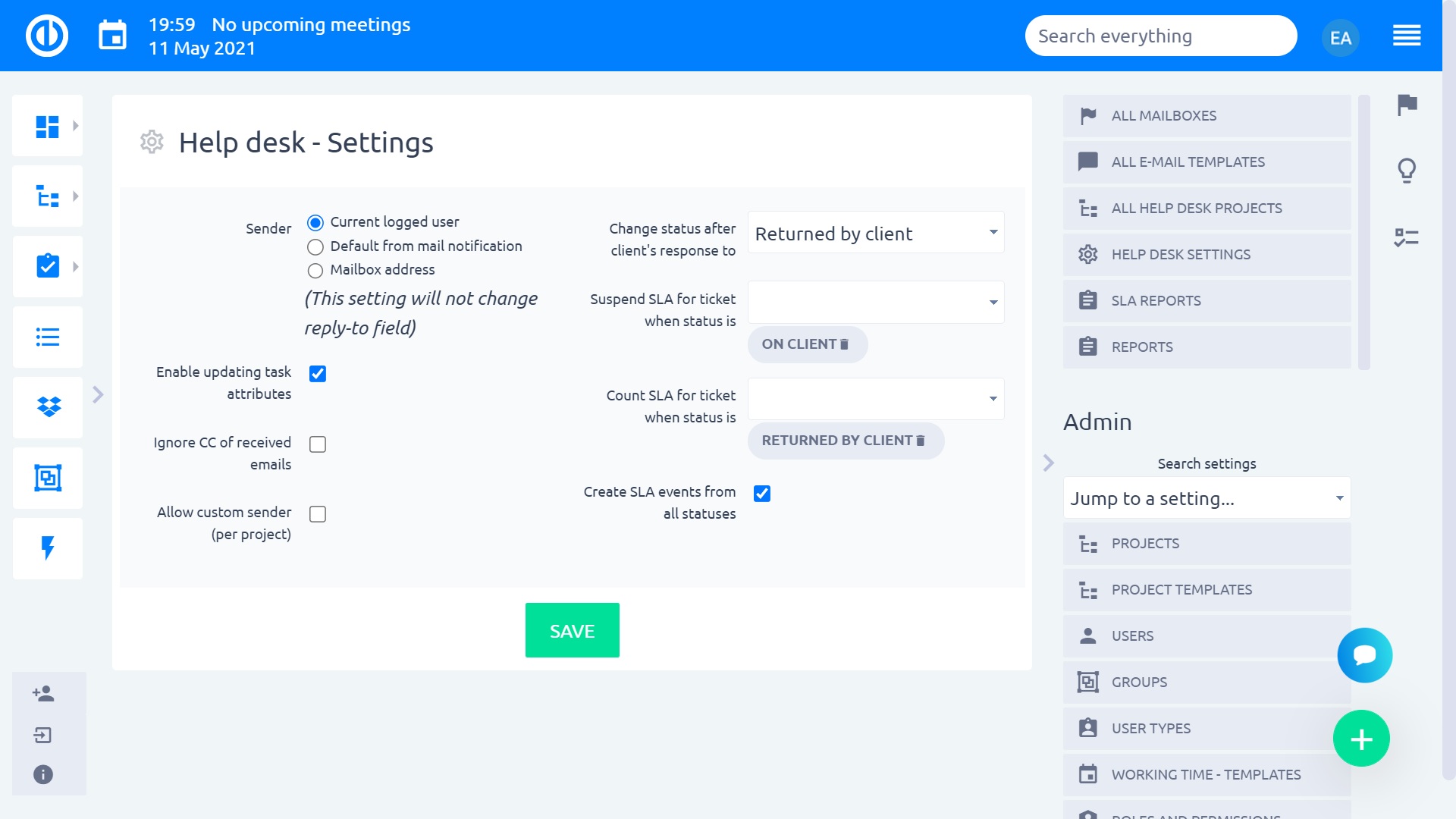Open Suspend SLA status dropdown
The width and height of the screenshot is (1456, 819).
tap(876, 303)
